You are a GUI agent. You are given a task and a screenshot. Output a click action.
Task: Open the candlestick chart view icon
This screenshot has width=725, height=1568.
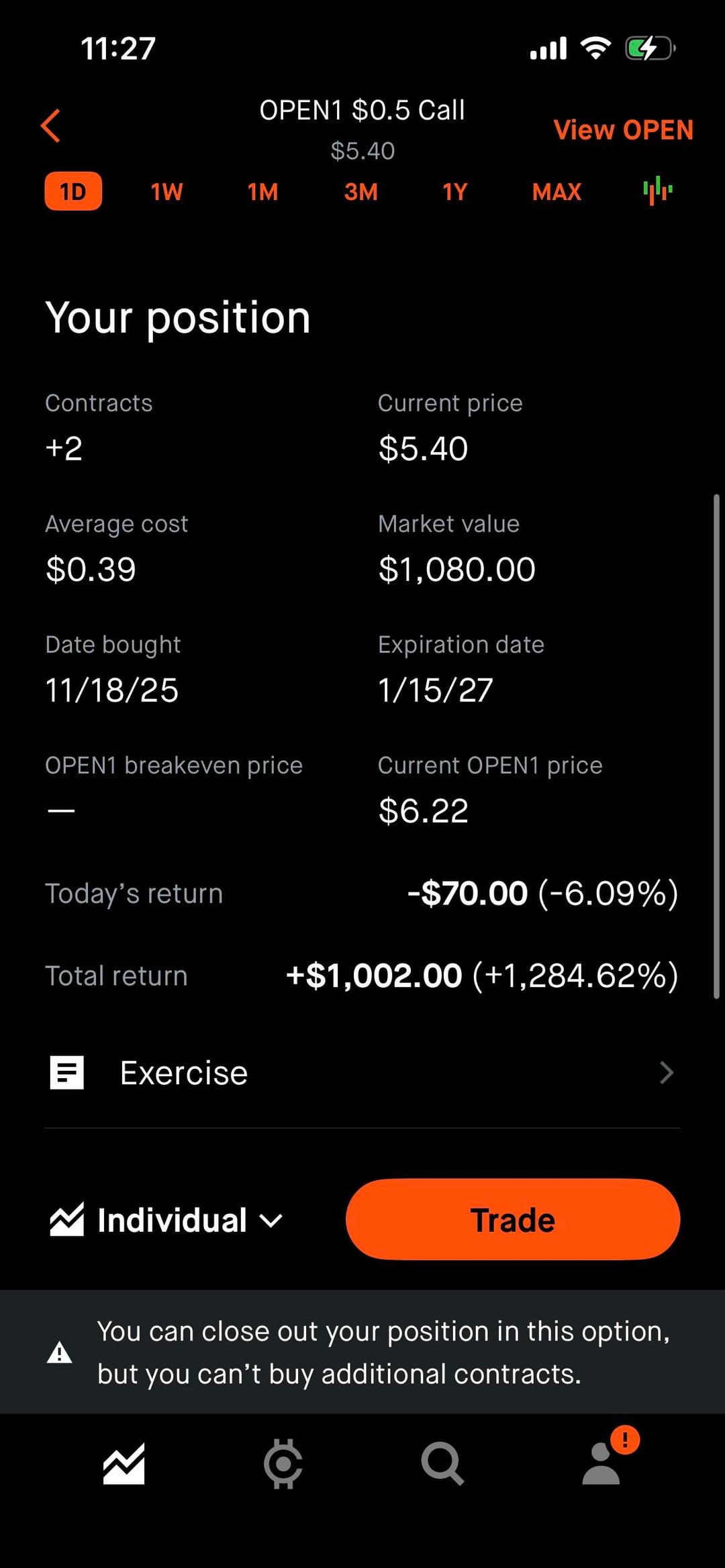(657, 191)
